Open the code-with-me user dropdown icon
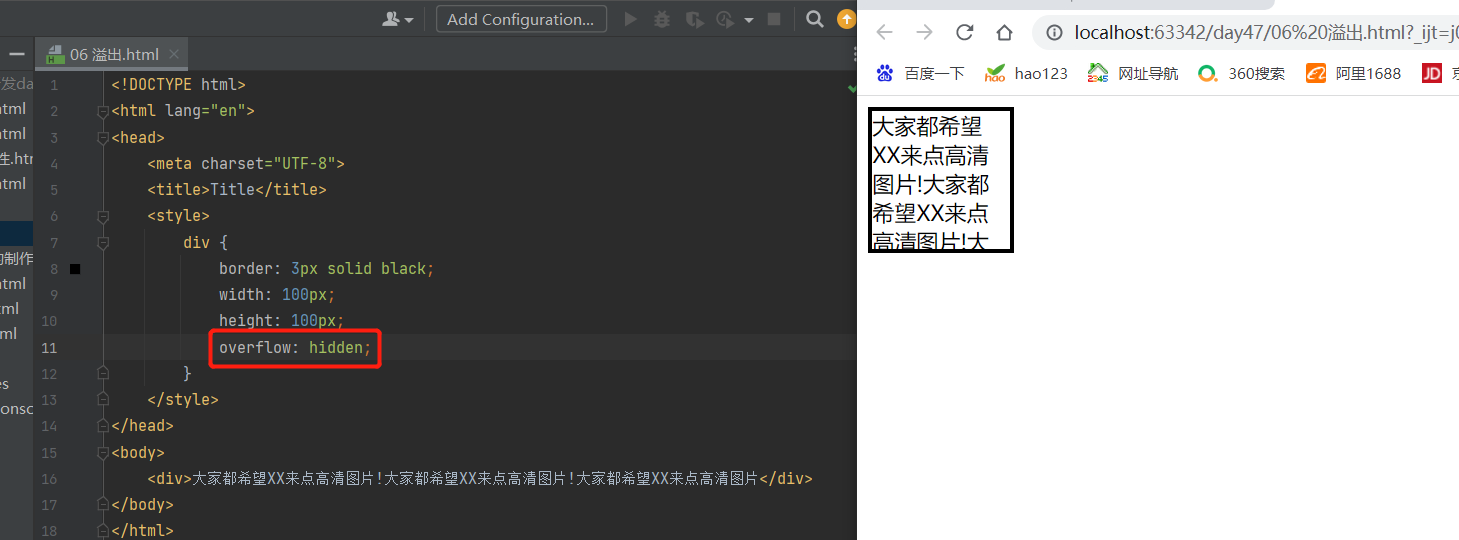This screenshot has width=1459, height=540. click(x=397, y=19)
